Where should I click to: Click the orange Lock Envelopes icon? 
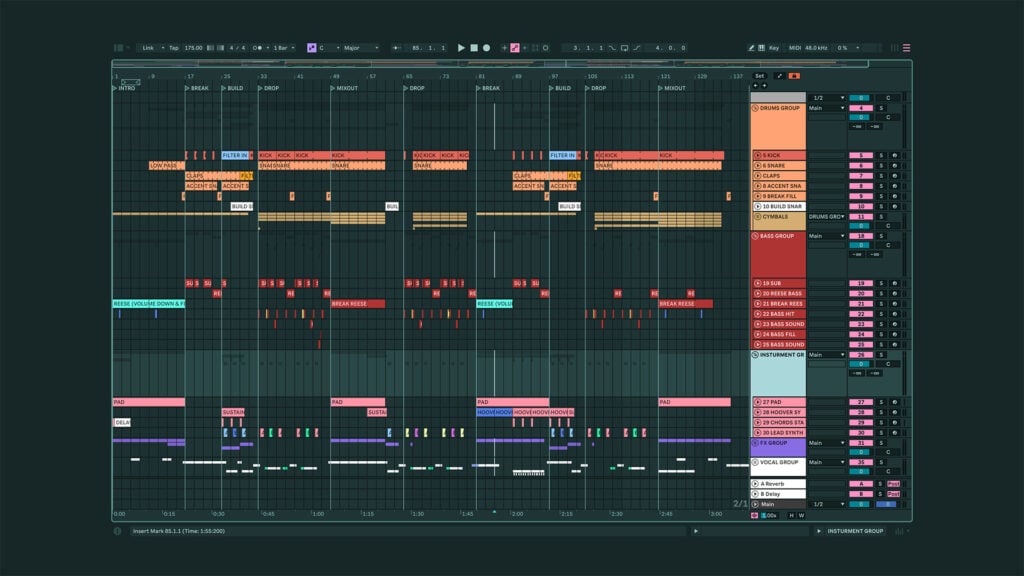click(793, 76)
